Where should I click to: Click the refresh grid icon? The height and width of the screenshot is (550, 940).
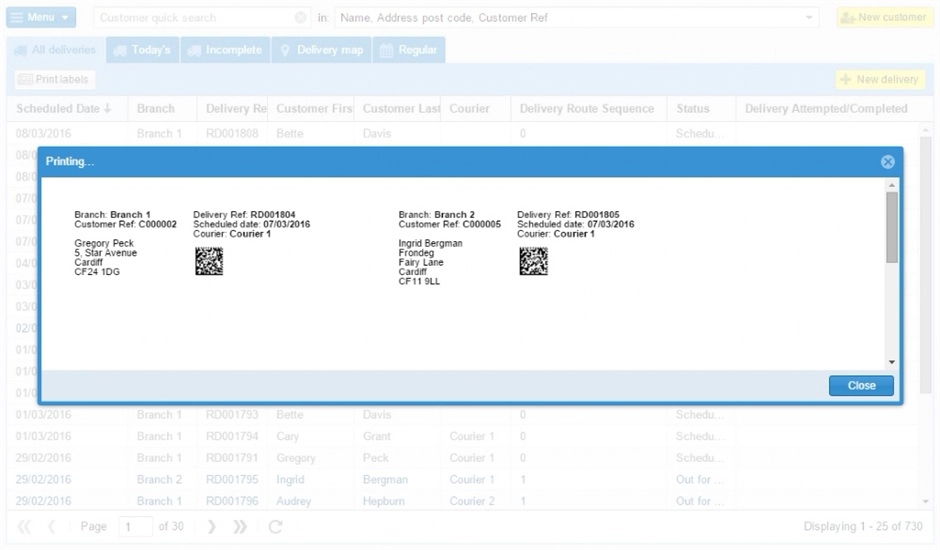coord(275,527)
